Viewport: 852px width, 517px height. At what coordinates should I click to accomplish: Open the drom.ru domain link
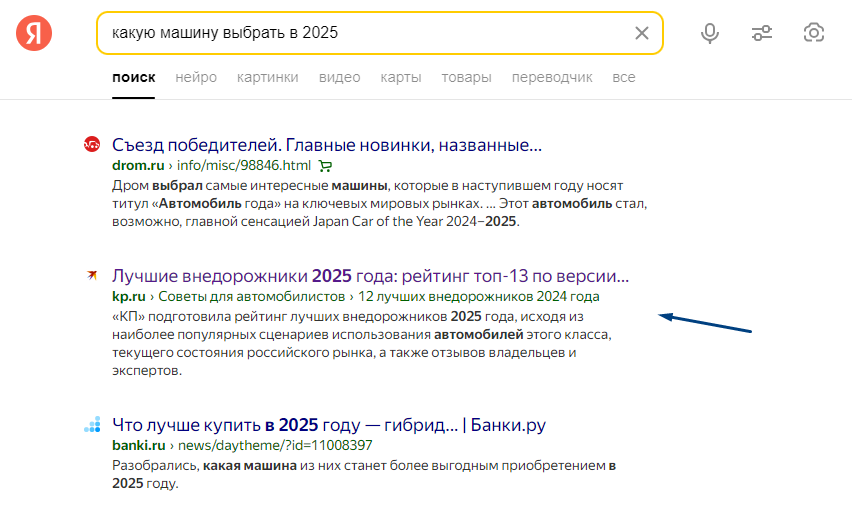pos(138,165)
